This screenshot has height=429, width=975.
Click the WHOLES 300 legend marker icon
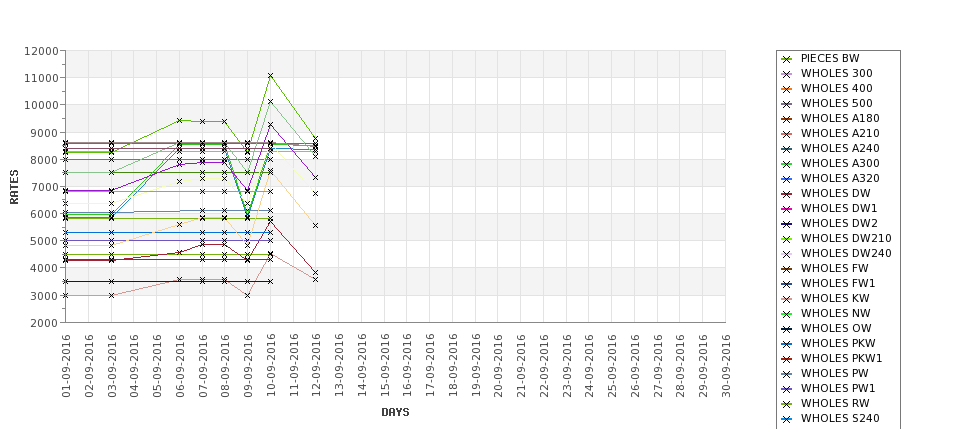[x=787, y=74]
